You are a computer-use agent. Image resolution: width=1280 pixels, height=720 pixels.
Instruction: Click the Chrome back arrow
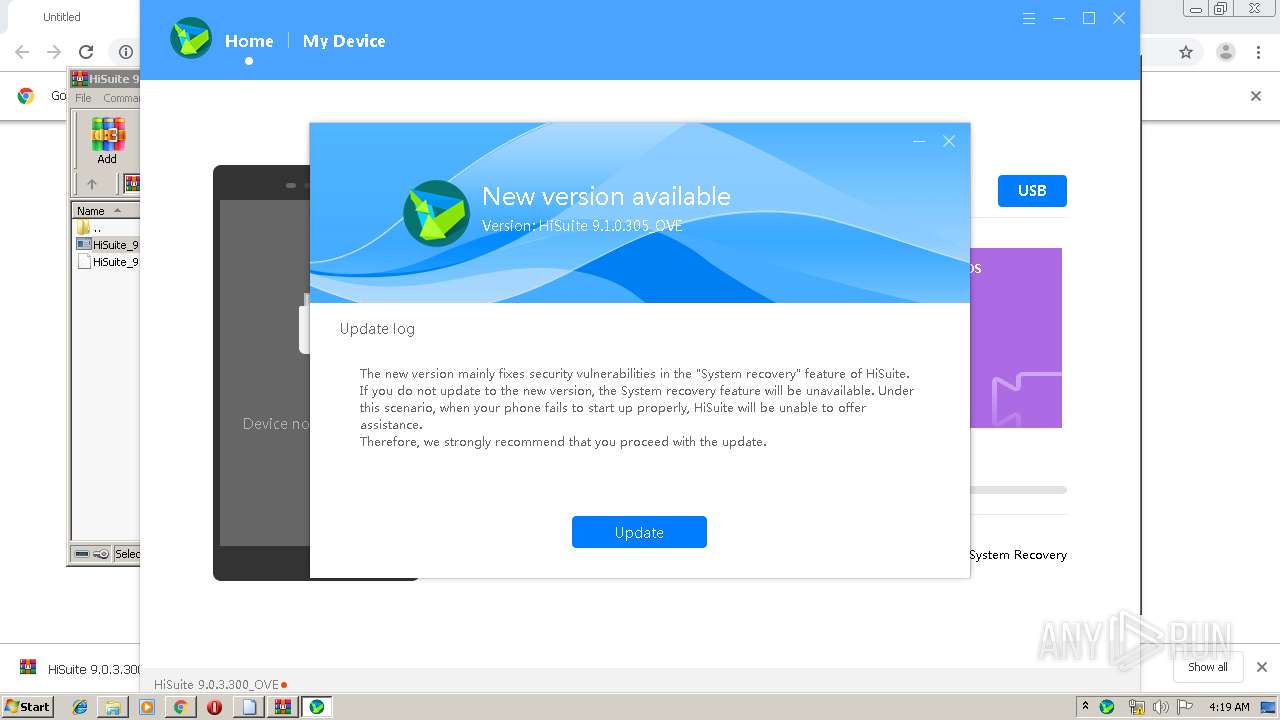click(22, 52)
